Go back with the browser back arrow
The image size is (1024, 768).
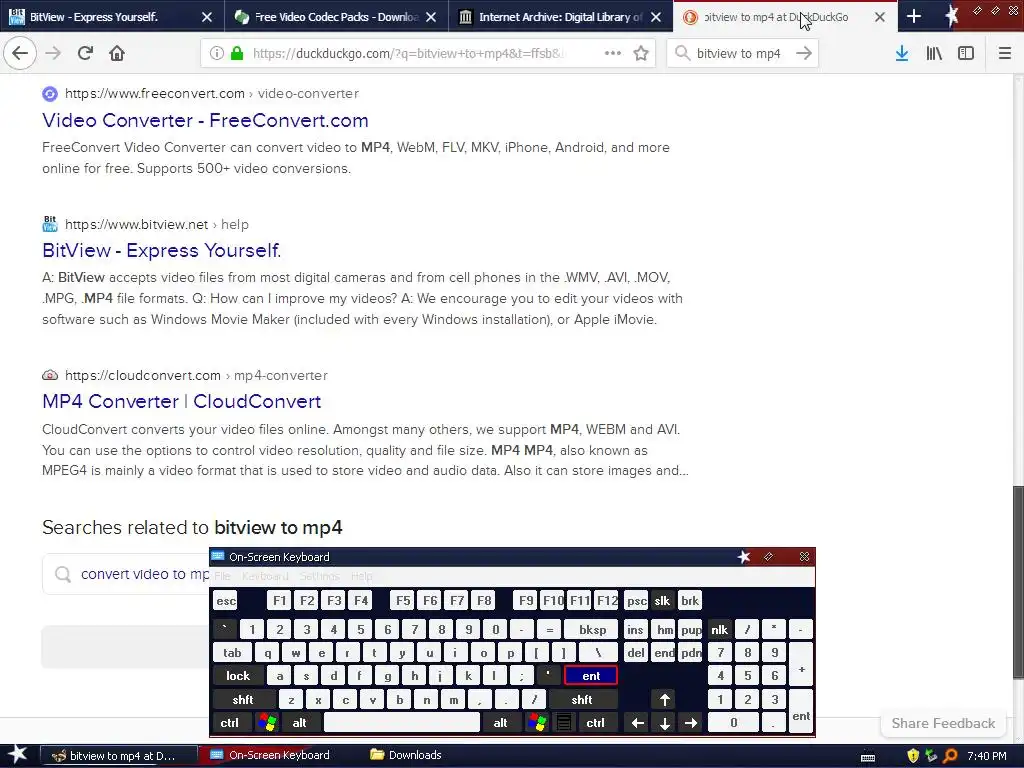(20, 53)
